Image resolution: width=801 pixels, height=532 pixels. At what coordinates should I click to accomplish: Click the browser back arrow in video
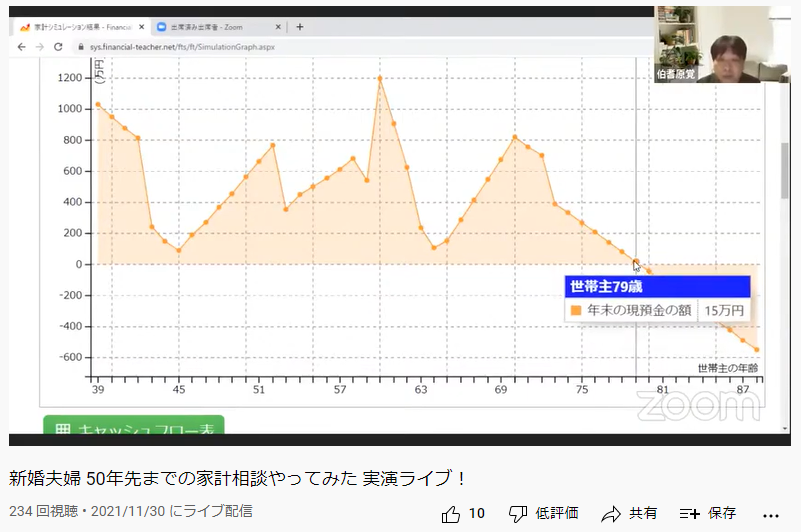click(x=21, y=47)
